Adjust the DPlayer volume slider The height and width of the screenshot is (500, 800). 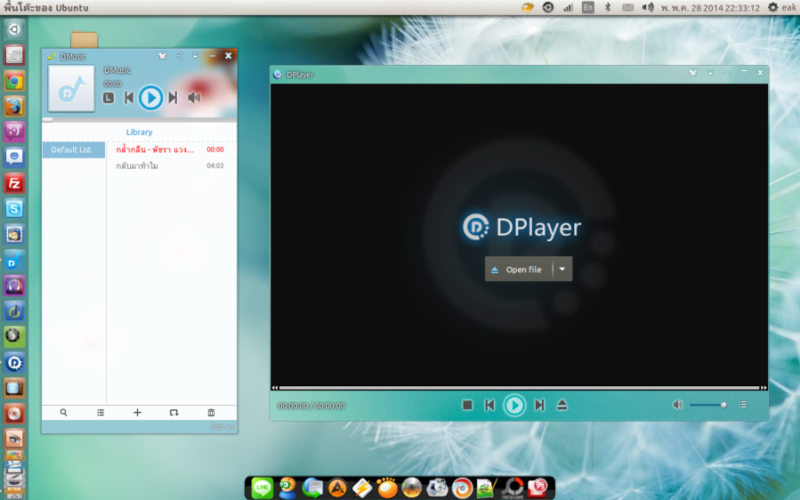pos(708,405)
